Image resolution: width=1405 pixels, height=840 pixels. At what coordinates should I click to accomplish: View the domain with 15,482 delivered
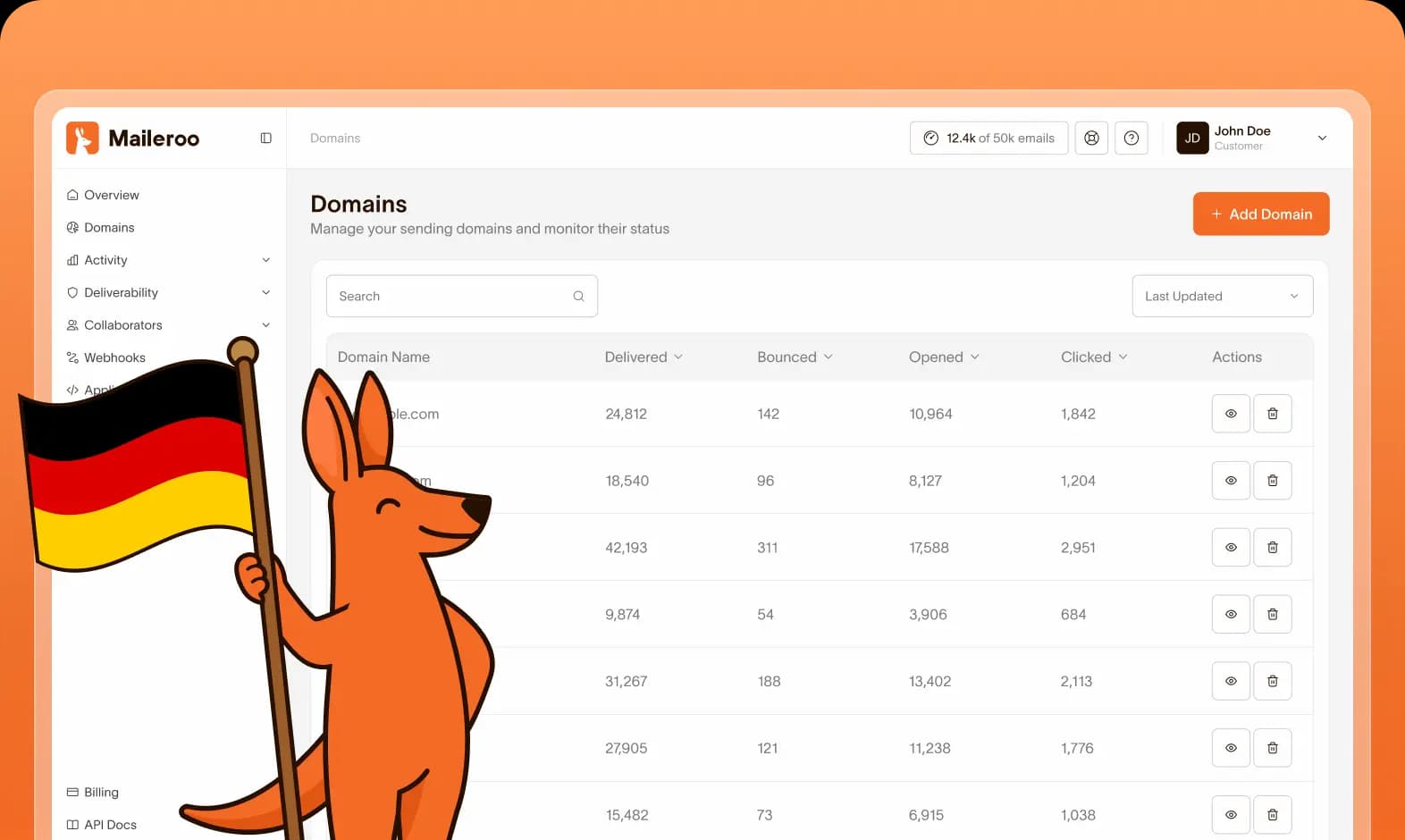[x=1231, y=815]
